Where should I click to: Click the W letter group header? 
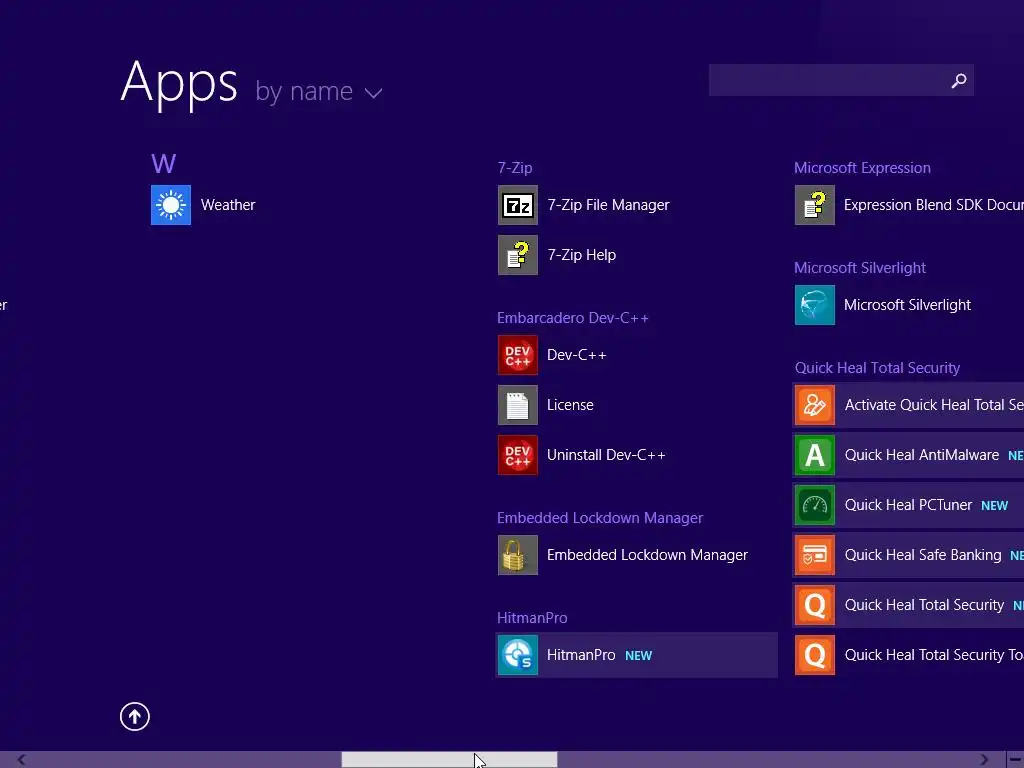pyautogui.click(x=163, y=163)
